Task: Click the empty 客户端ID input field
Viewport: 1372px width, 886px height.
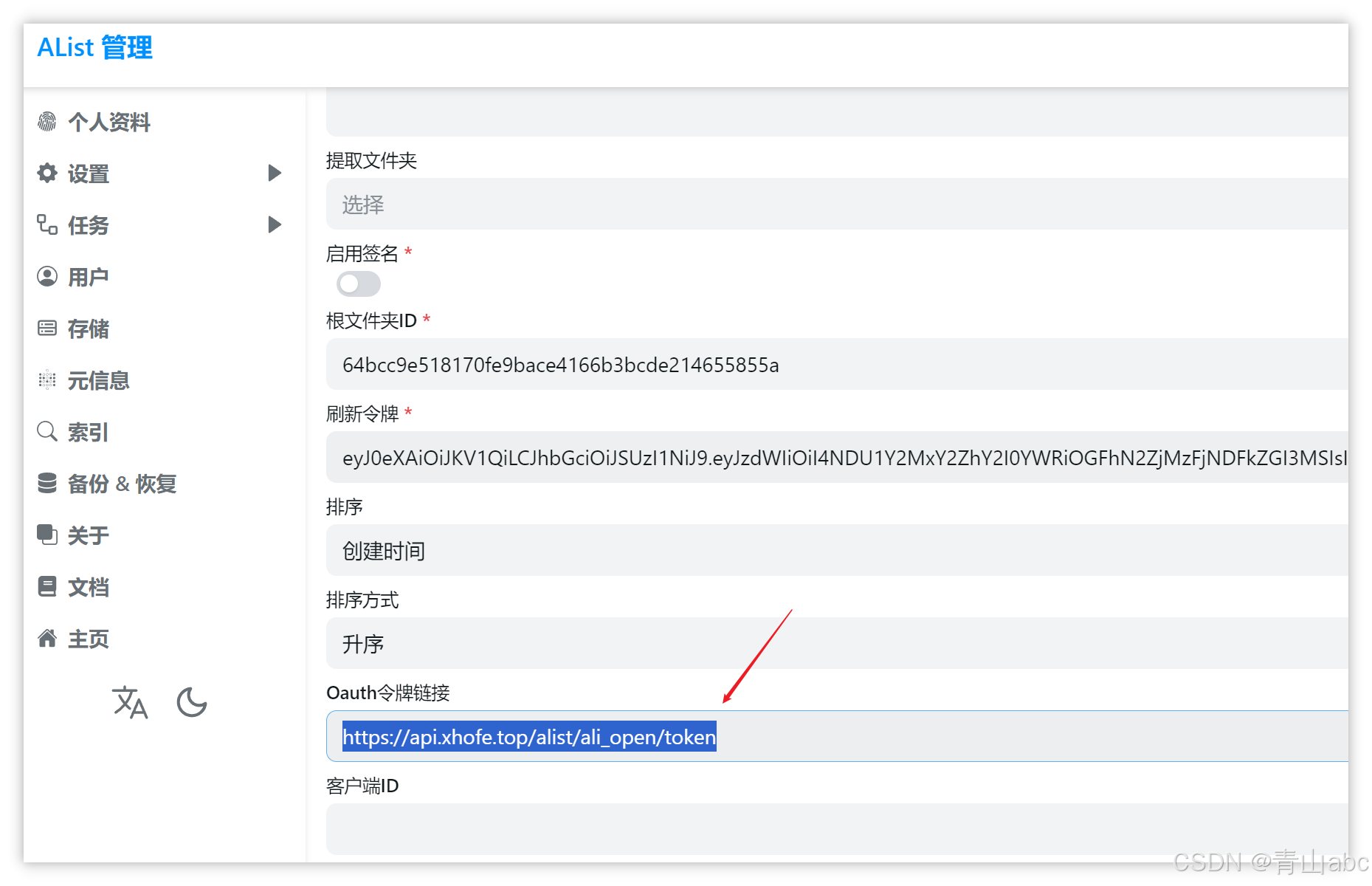Action: (x=664, y=828)
